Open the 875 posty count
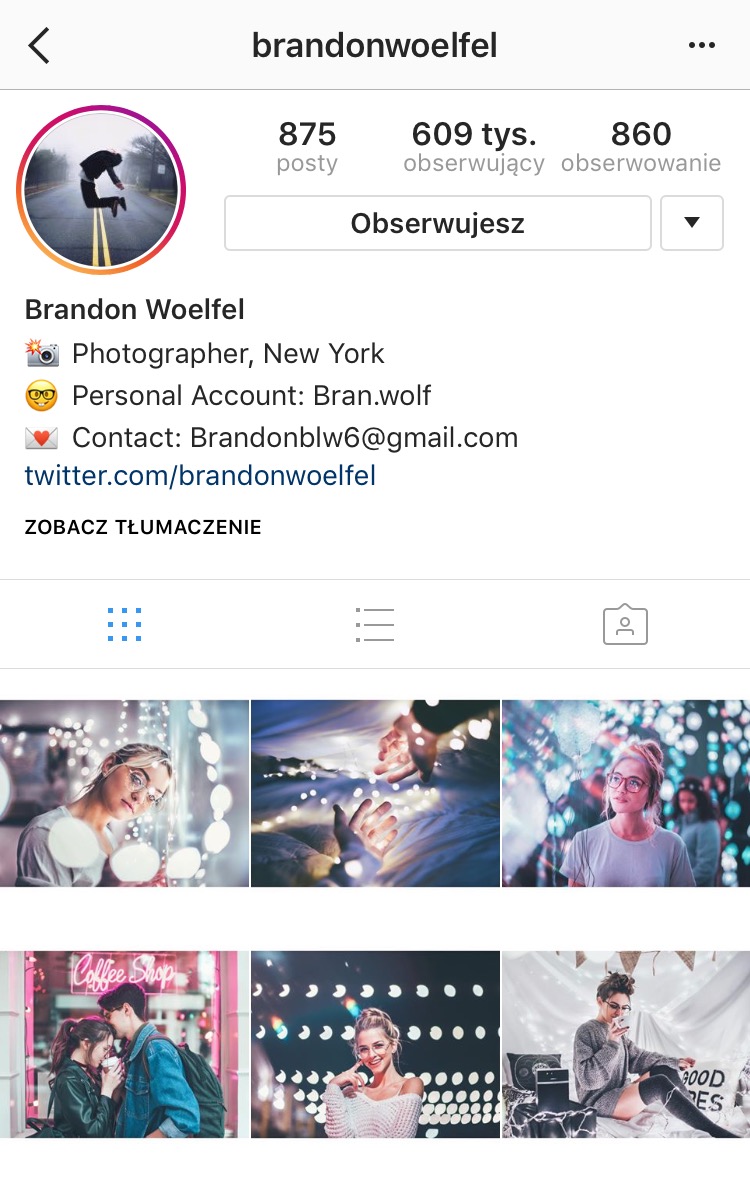The height and width of the screenshot is (1190, 750). tap(307, 146)
